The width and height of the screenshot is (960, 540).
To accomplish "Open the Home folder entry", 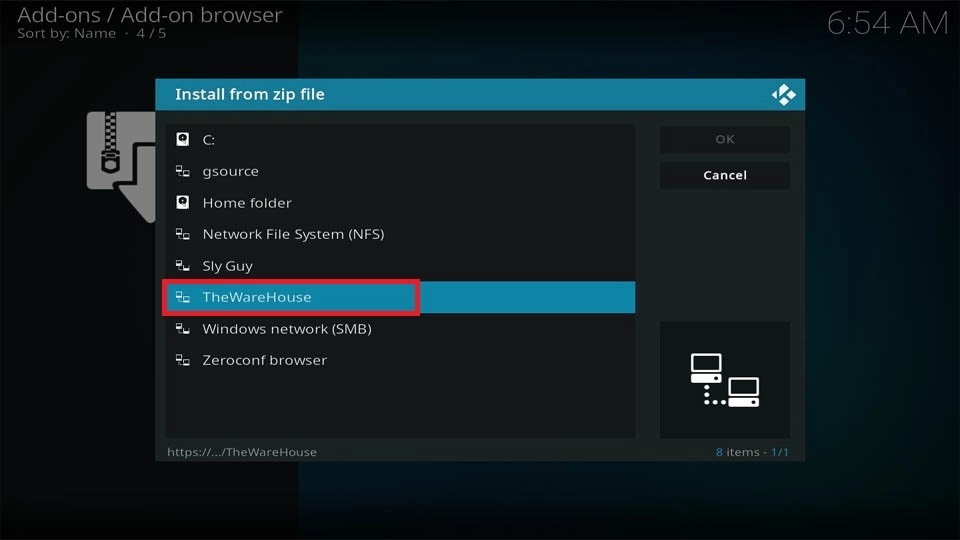I will 400,203.
